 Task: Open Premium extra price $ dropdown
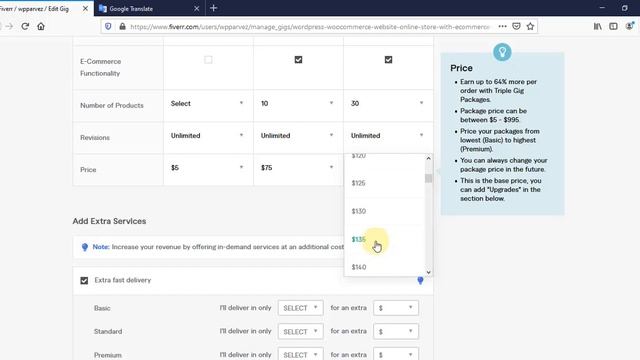click(396, 354)
